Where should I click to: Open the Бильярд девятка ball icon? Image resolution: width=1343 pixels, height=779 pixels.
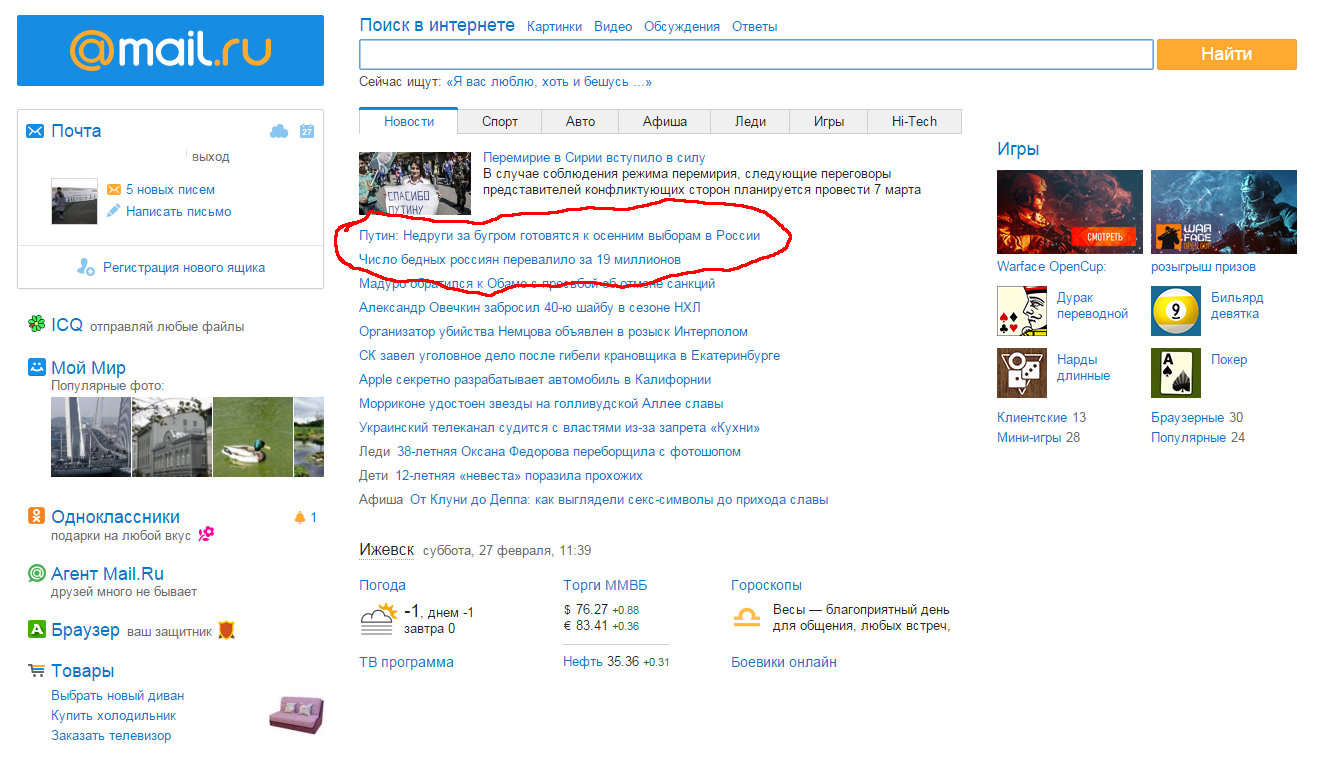click(x=1176, y=311)
